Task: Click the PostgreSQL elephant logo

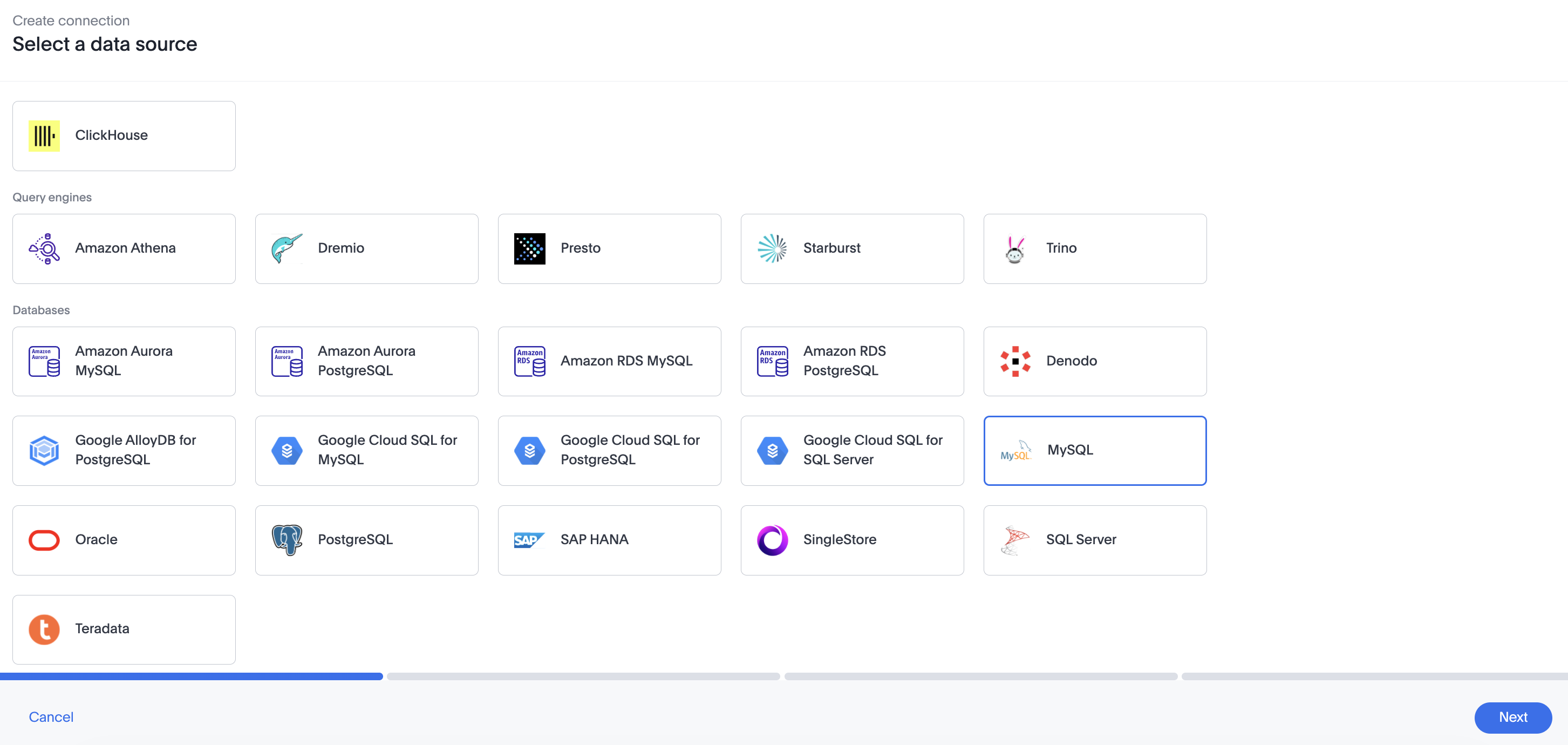Action: pos(287,539)
